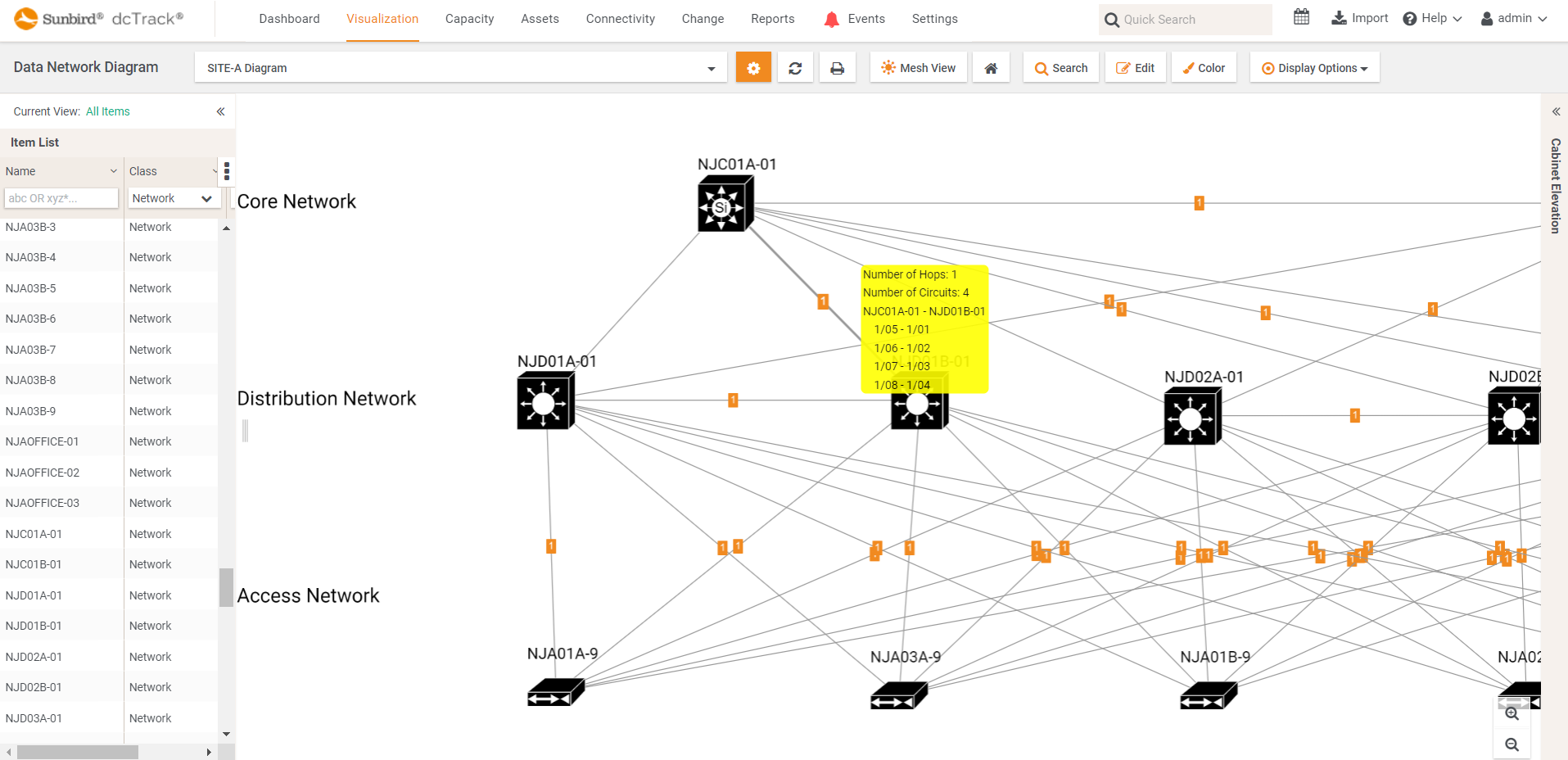Open the Connectivity menu
The height and width of the screenshot is (760, 1568).
620,18
